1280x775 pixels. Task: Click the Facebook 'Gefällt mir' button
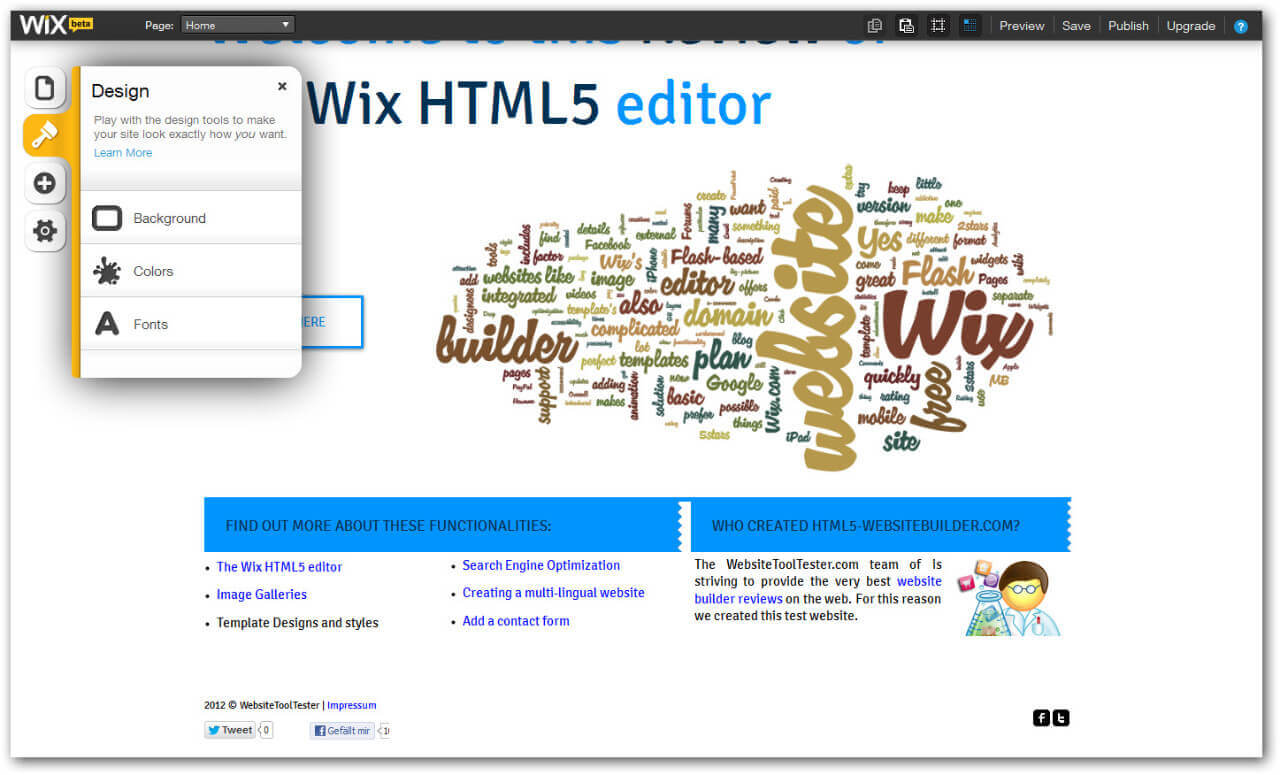tap(342, 731)
